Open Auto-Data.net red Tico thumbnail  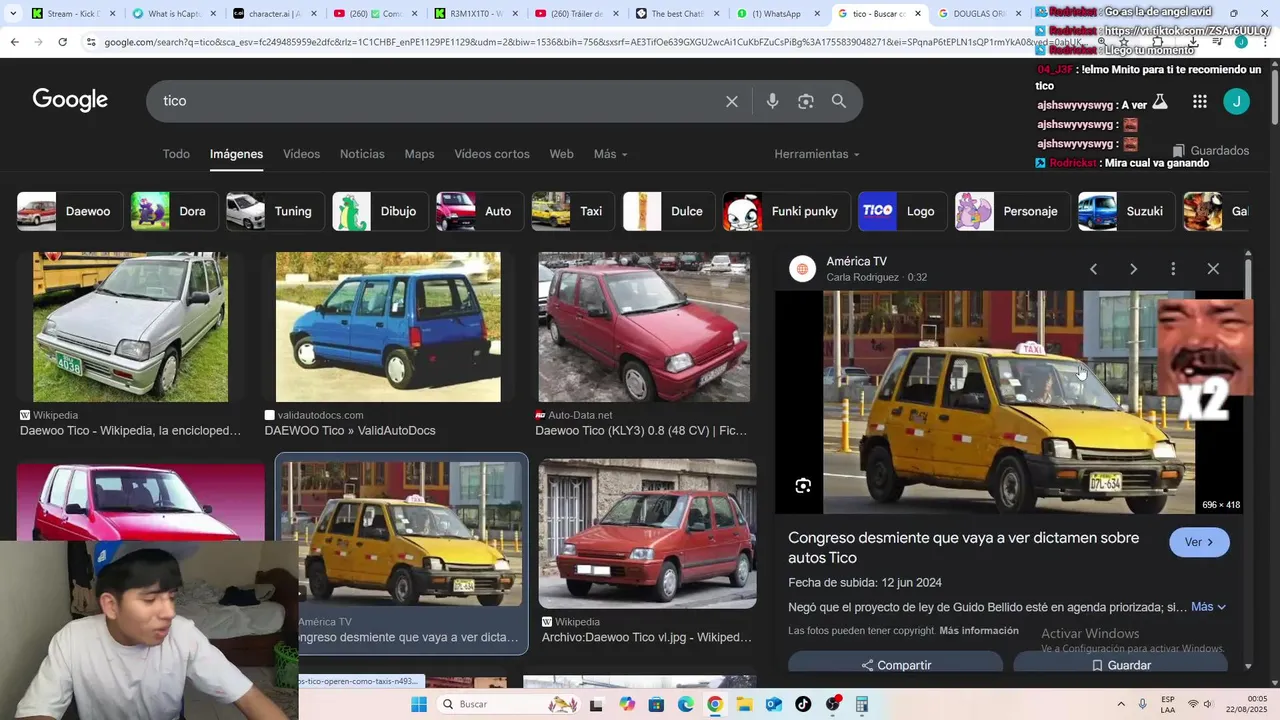(x=644, y=327)
